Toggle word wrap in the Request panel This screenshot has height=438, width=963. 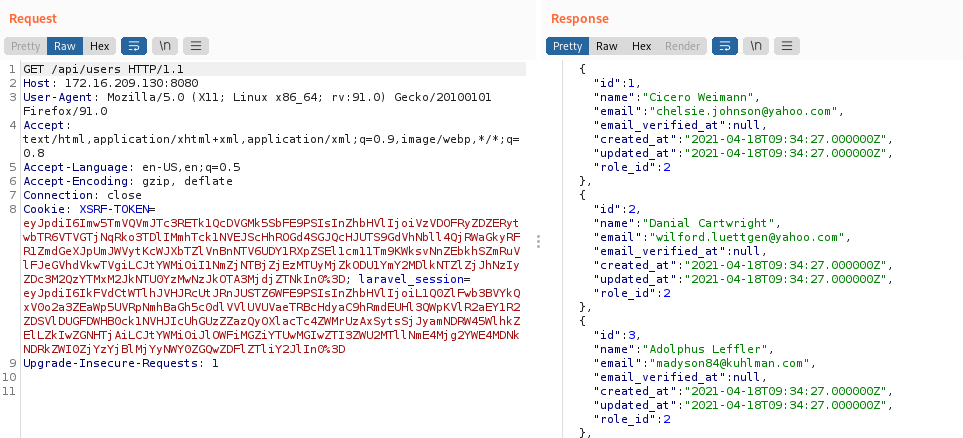tap(133, 46)
